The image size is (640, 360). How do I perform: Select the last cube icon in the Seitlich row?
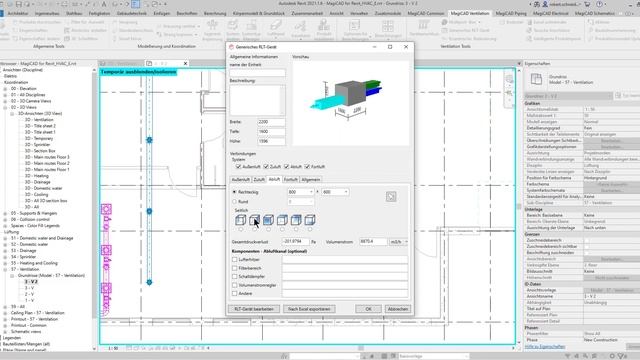coord(310,220)
